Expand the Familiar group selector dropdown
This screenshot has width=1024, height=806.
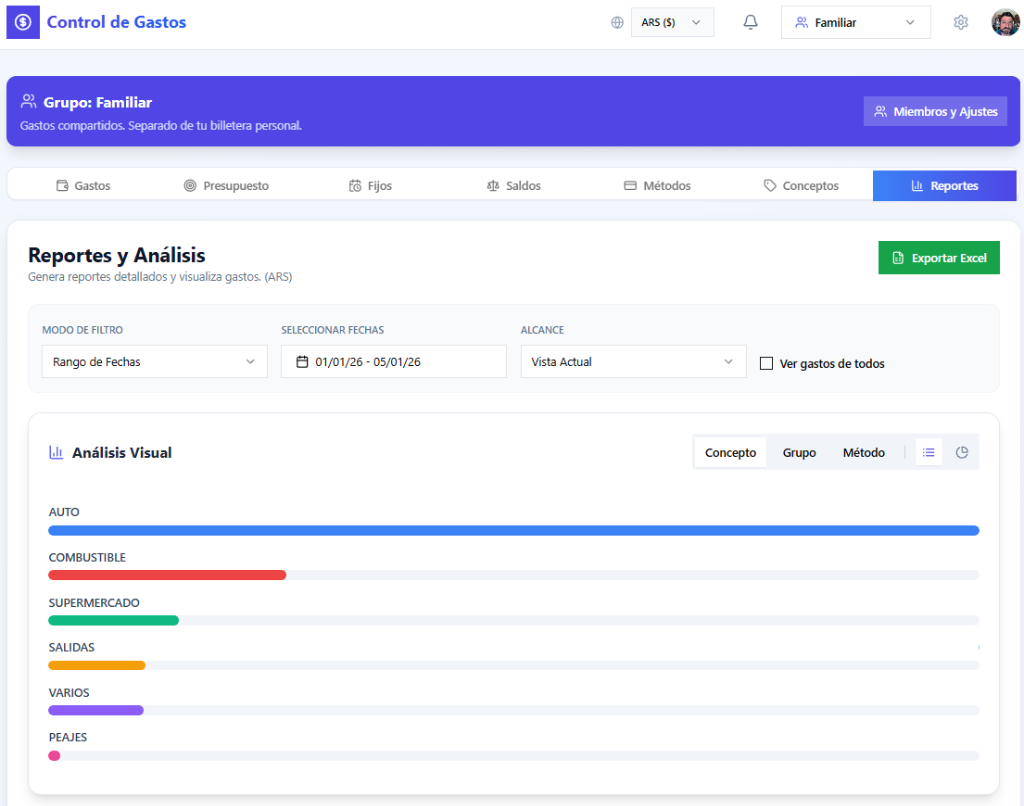[855, 22]
